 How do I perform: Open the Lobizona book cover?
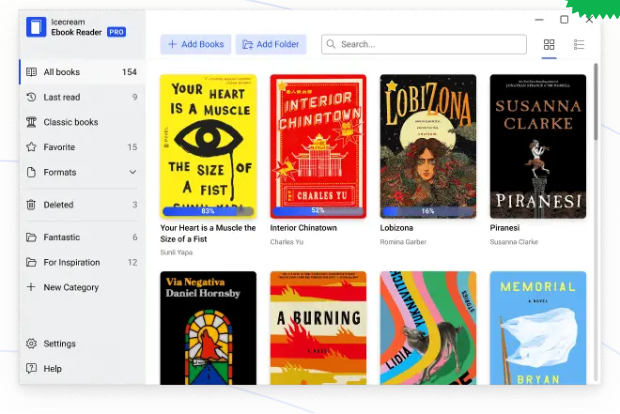[428, 146]
